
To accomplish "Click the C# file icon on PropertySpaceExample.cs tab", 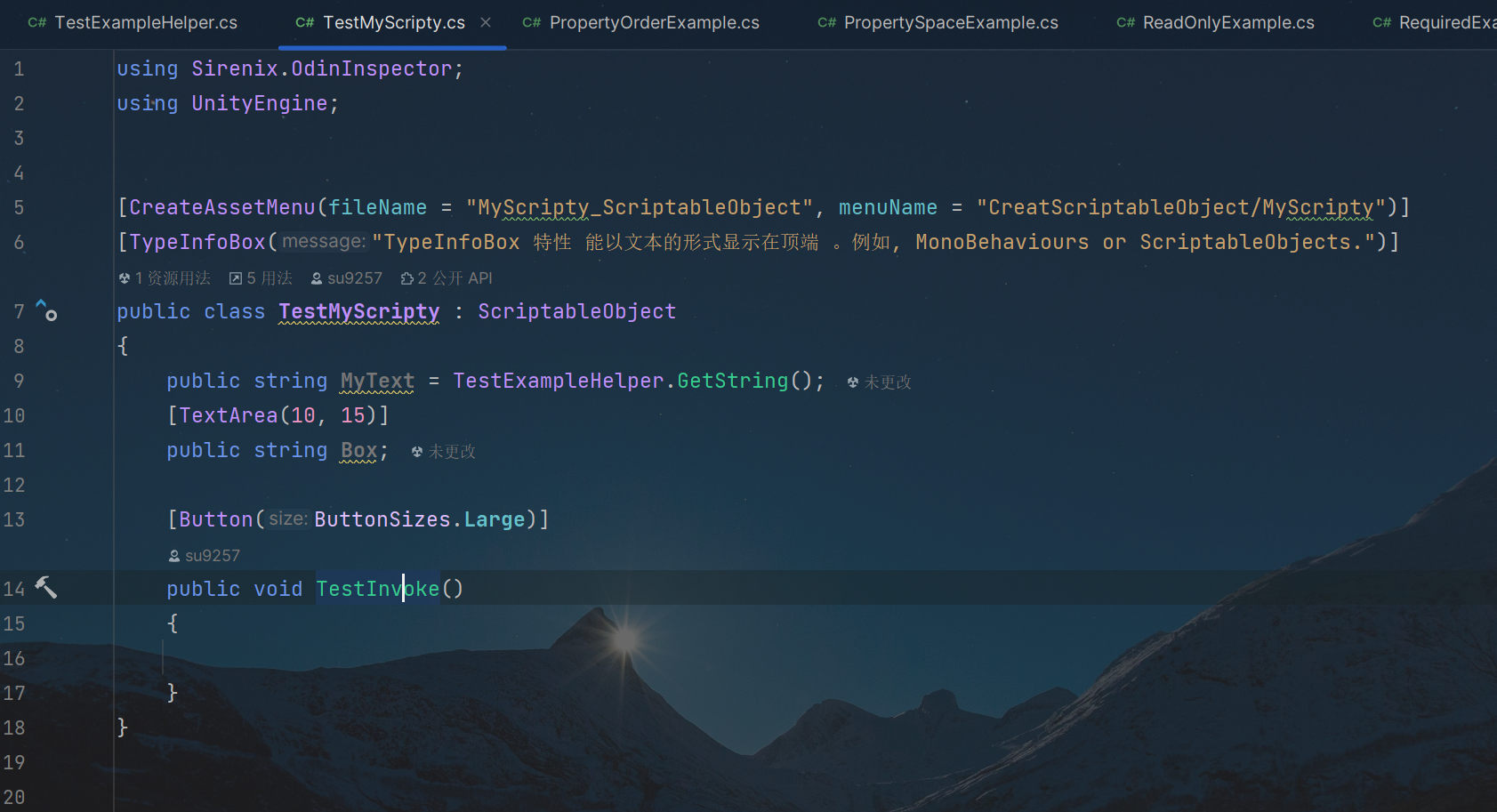I will click(827, 22).
